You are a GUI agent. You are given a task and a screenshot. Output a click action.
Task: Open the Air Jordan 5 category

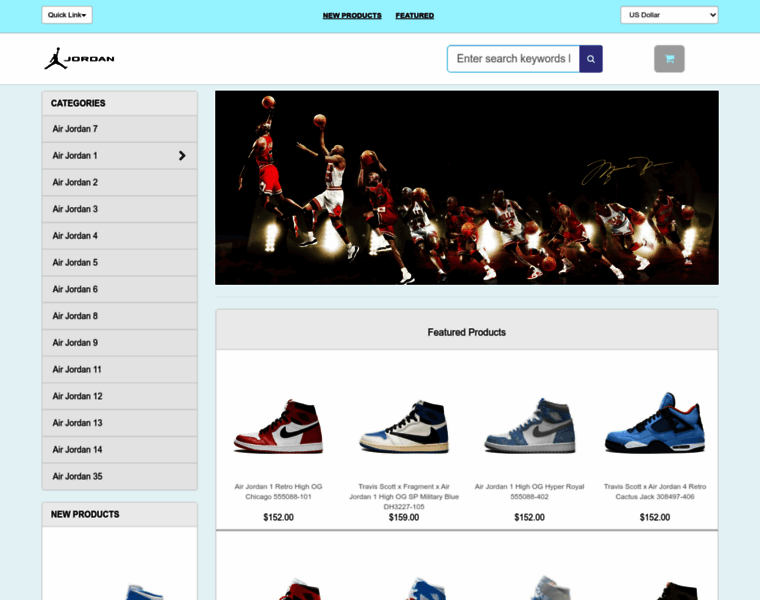[119, 262]
